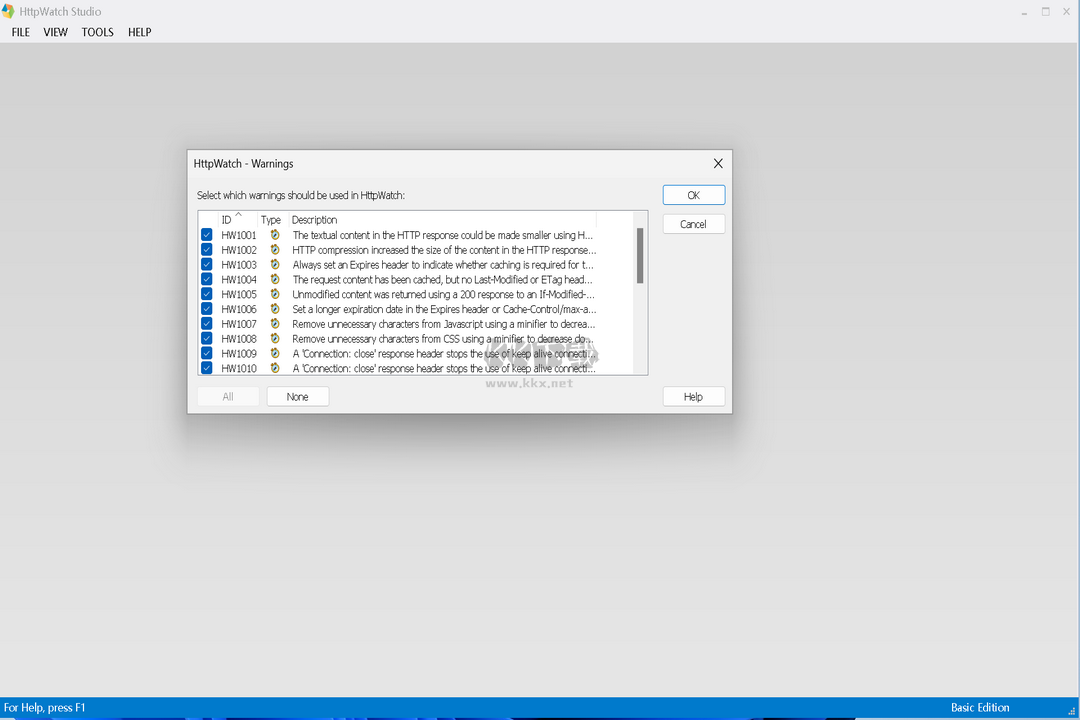
Task: Click the Type icon beside HW1002
Action: click(274, 250)
